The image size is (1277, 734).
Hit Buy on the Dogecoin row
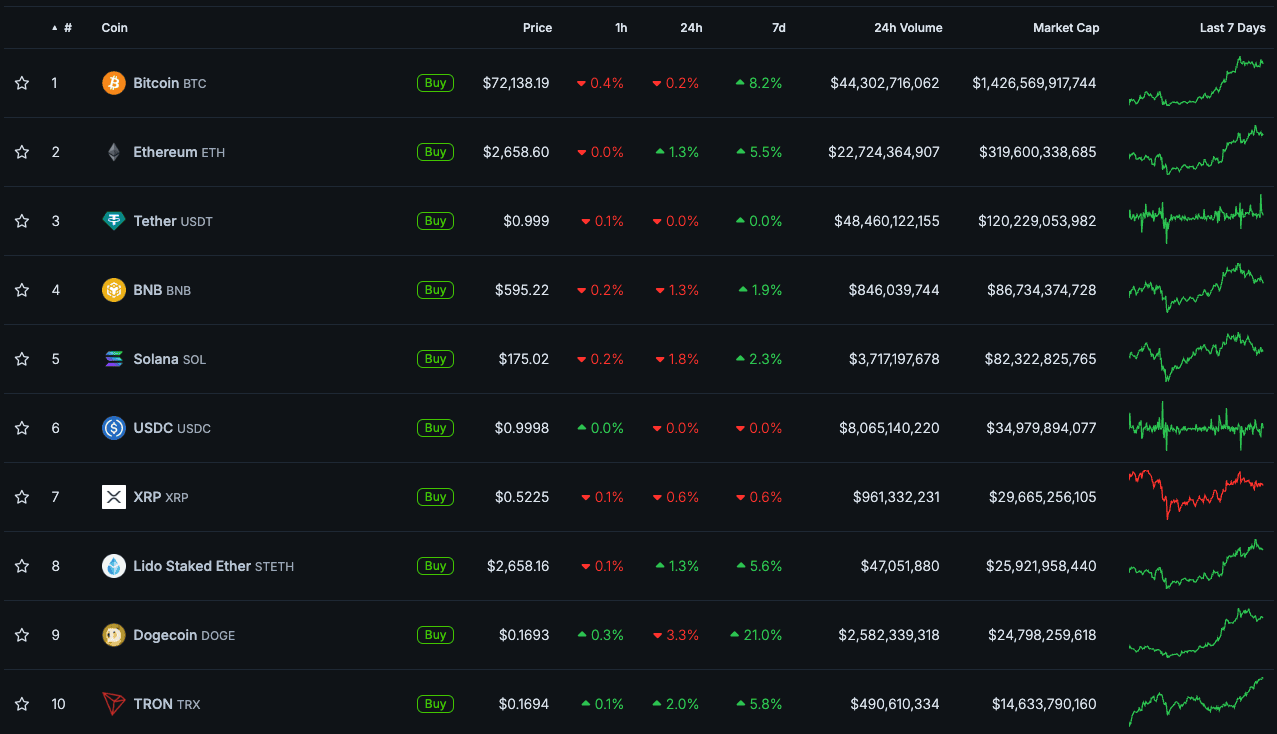click(x=435, y=635)
